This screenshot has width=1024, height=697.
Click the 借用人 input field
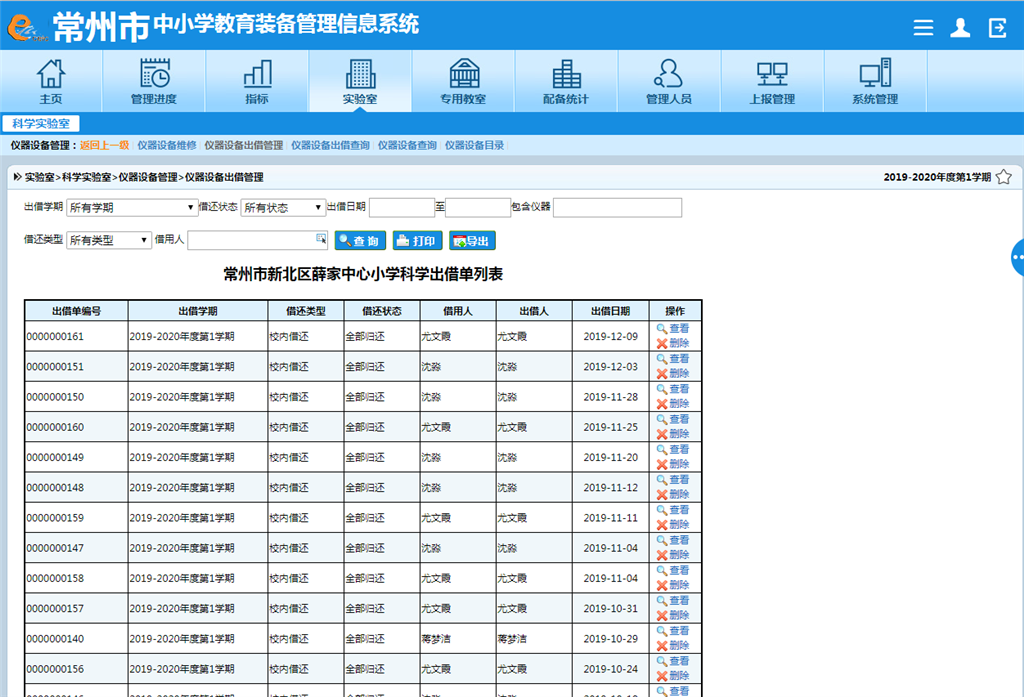point(257,240)
